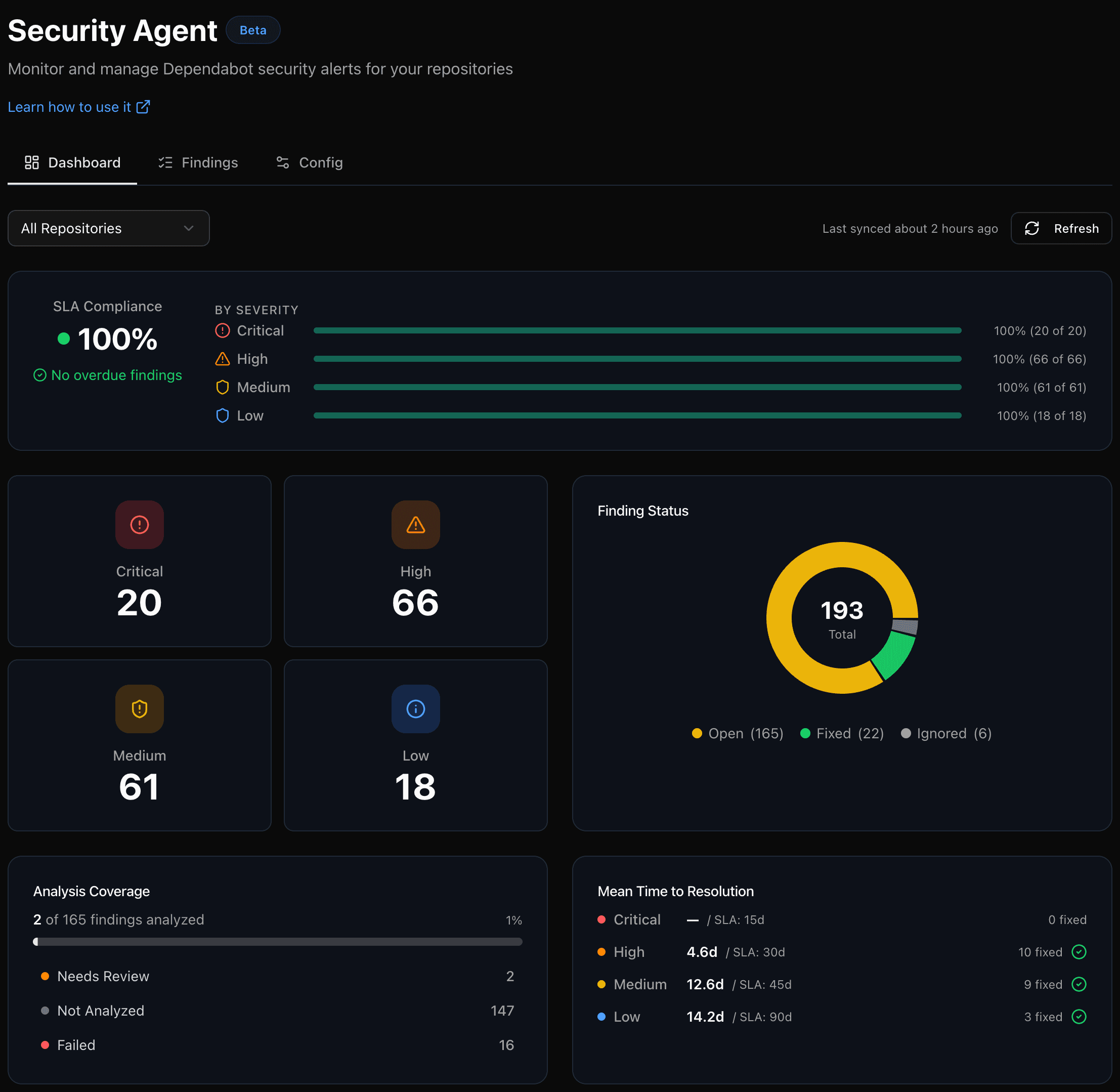Screen dimensions: 1120x1092
Task: Click the green Fixed segment of the donut chart
Action: (893, 655)
